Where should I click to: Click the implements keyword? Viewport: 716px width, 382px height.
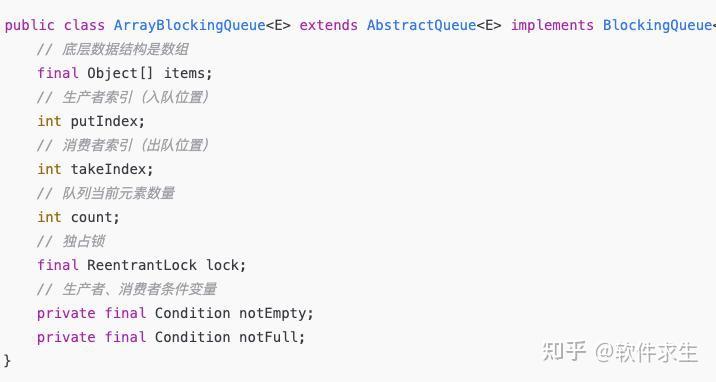(552, 25)
